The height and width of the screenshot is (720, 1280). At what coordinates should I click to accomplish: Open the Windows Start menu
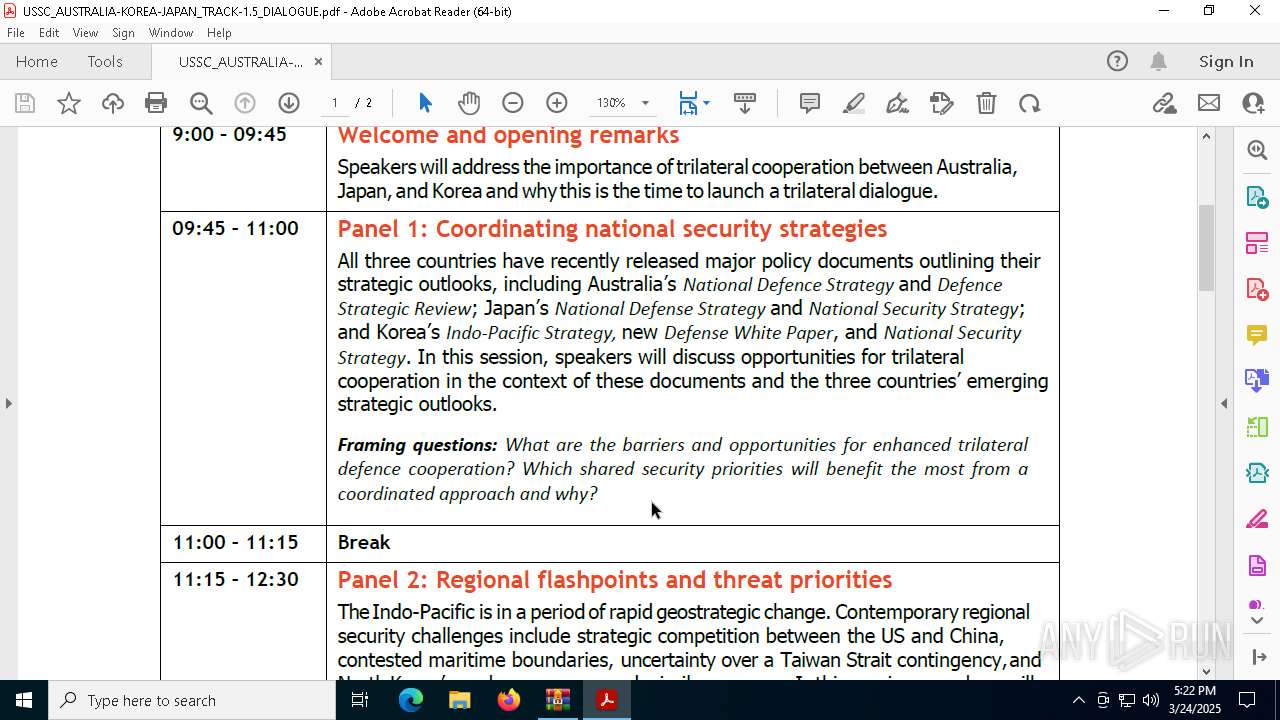click(x=24, y=700)
